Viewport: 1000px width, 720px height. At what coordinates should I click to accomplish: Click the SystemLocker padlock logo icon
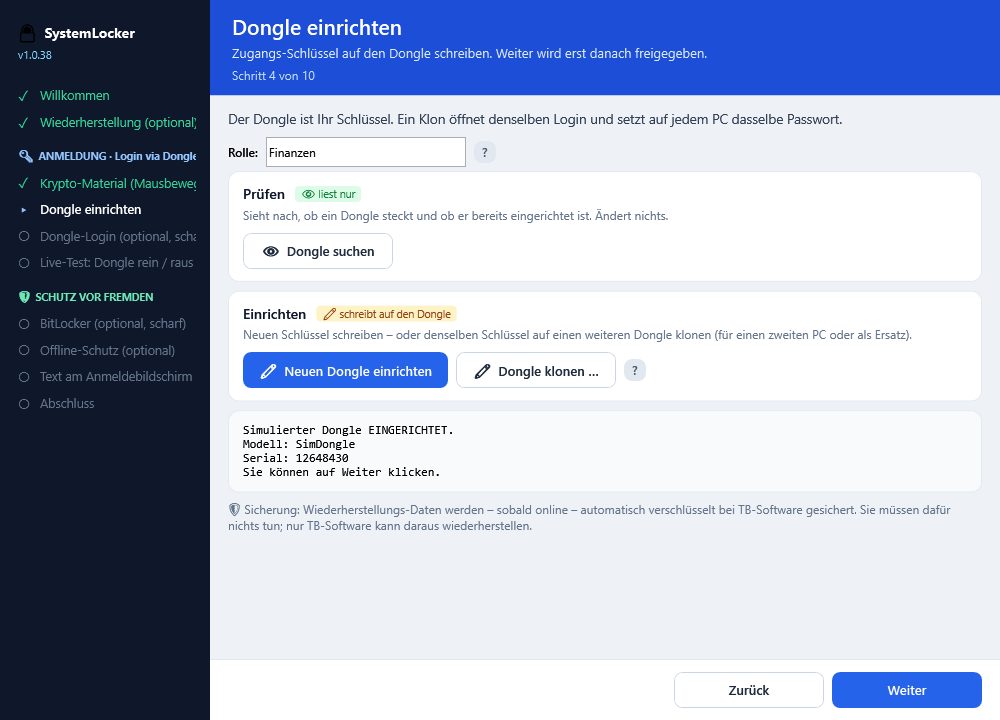(x=27, y=33)
